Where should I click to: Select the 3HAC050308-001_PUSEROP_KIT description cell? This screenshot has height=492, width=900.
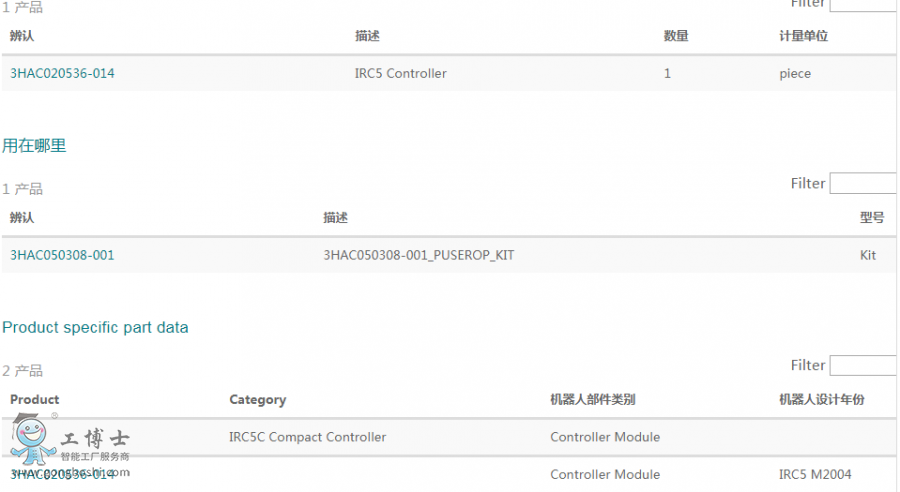point(418,255)
